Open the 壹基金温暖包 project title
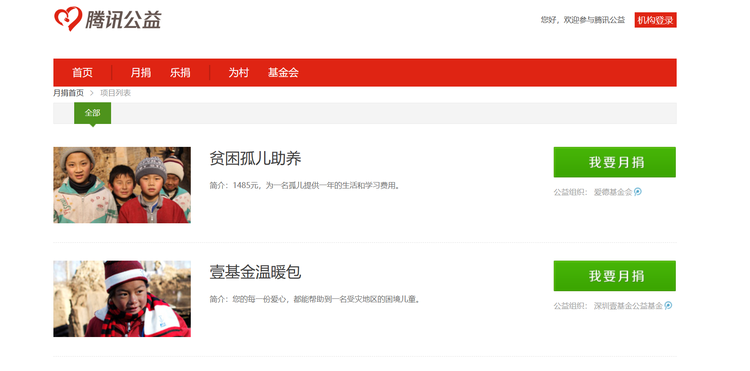Screen dimensions: 750x371 pos(255,272)
